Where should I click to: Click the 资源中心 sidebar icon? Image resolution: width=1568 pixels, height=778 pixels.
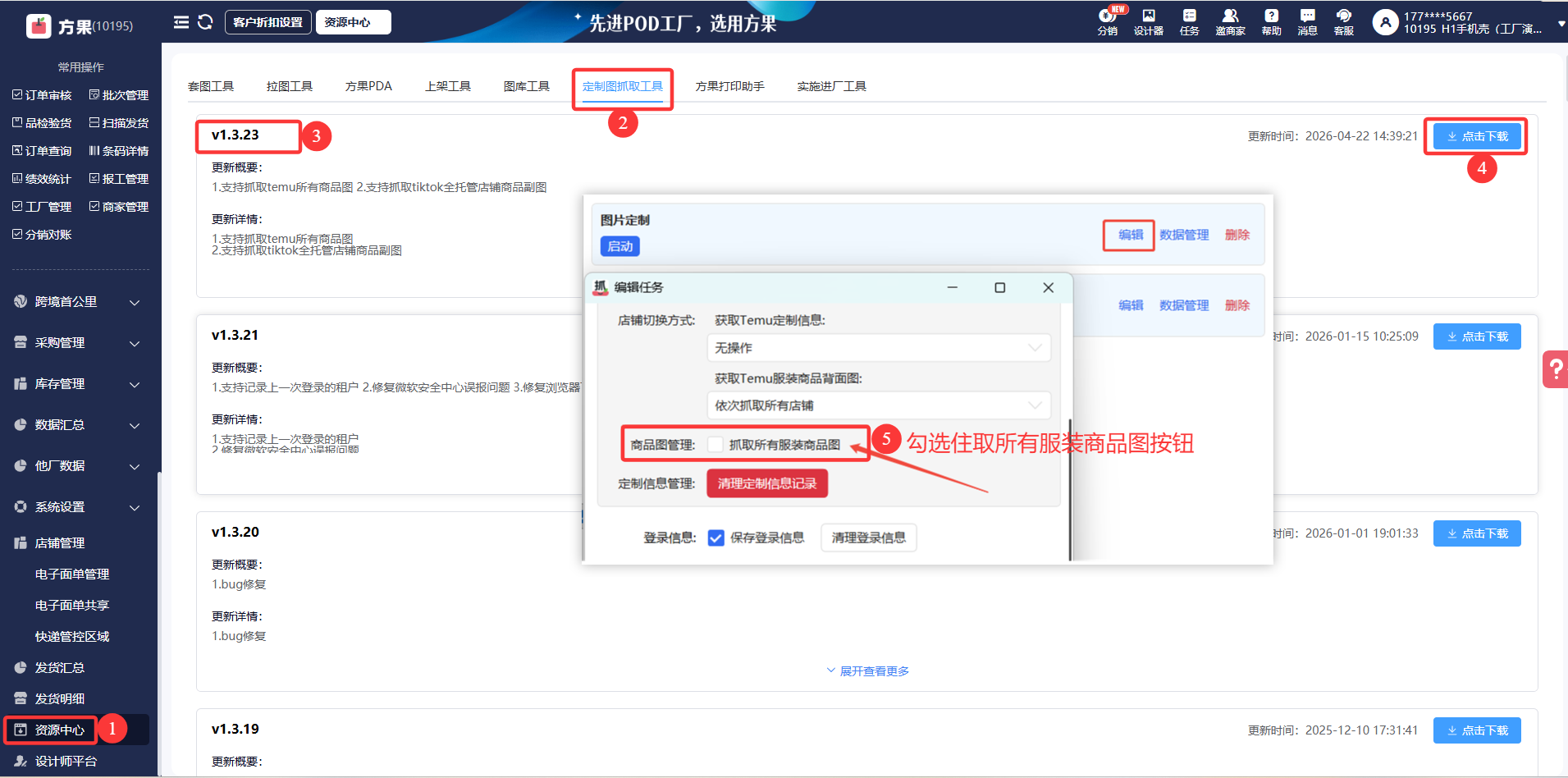point(21,730)
